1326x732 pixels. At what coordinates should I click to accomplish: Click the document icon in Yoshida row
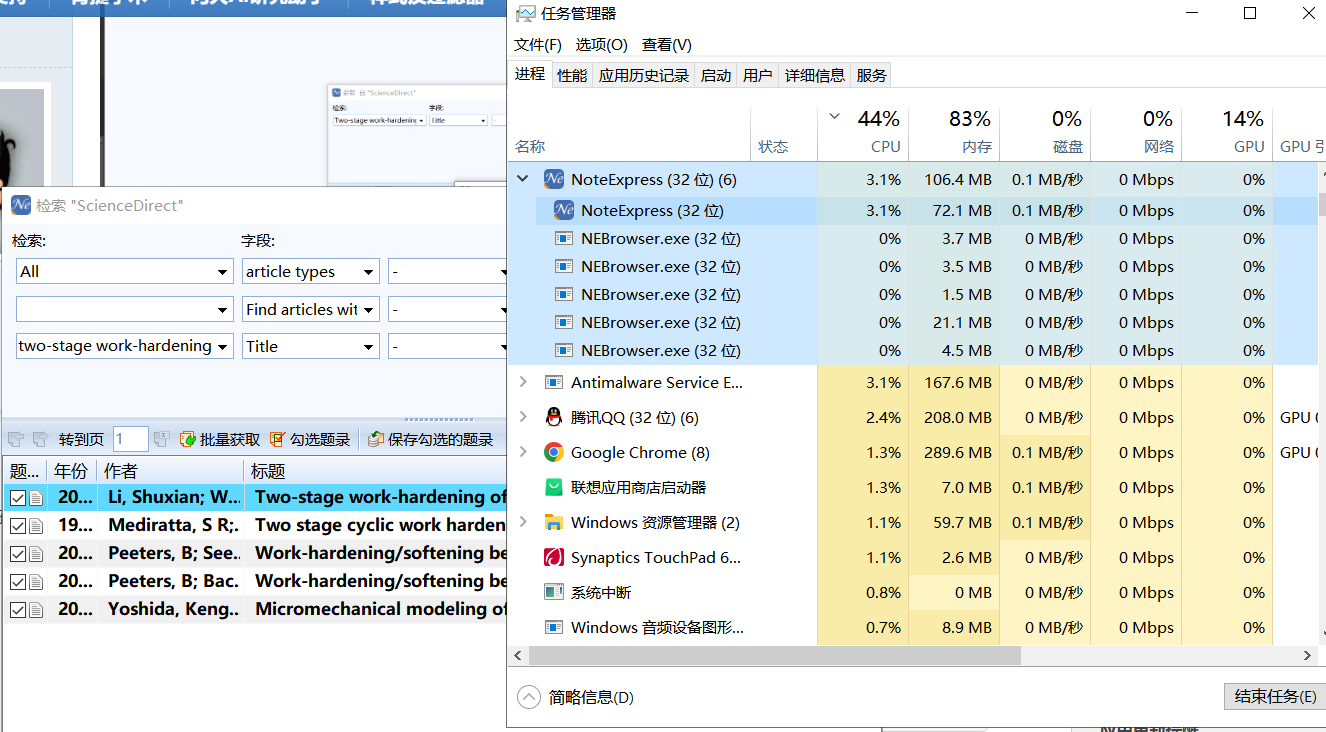click(36, 609)
